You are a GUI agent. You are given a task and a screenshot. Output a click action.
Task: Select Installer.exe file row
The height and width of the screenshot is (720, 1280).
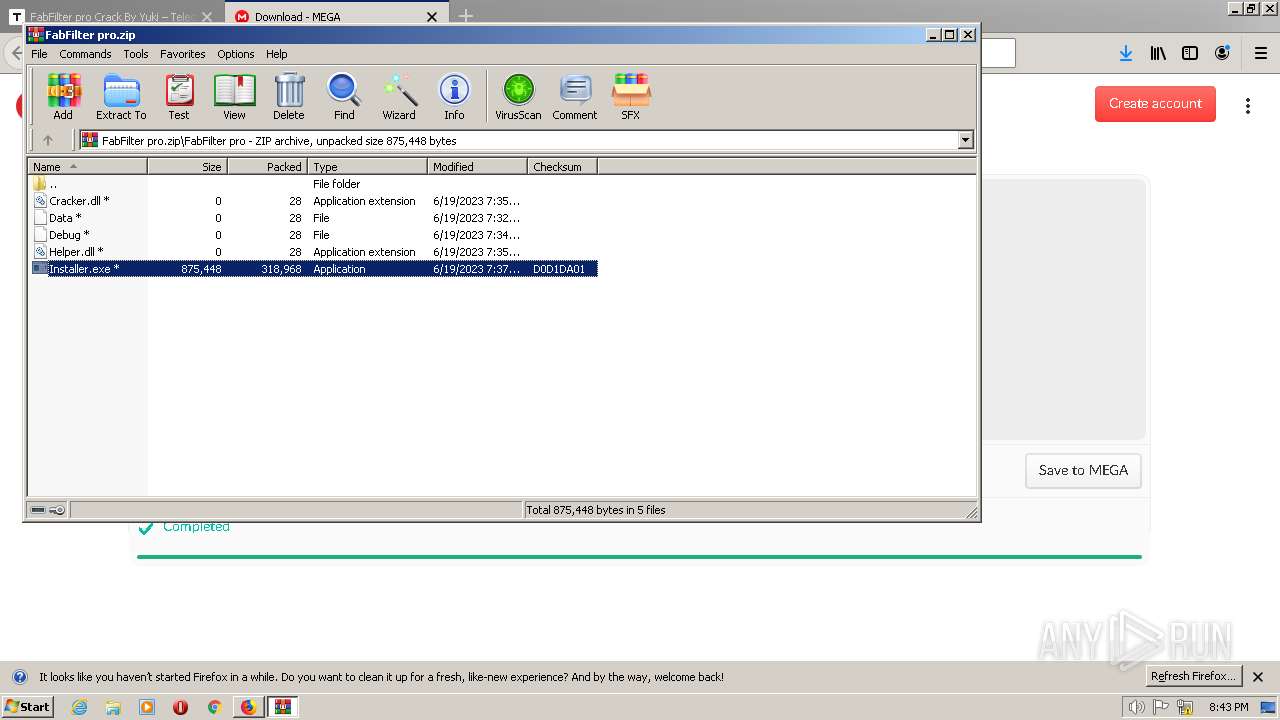[313, 269]
